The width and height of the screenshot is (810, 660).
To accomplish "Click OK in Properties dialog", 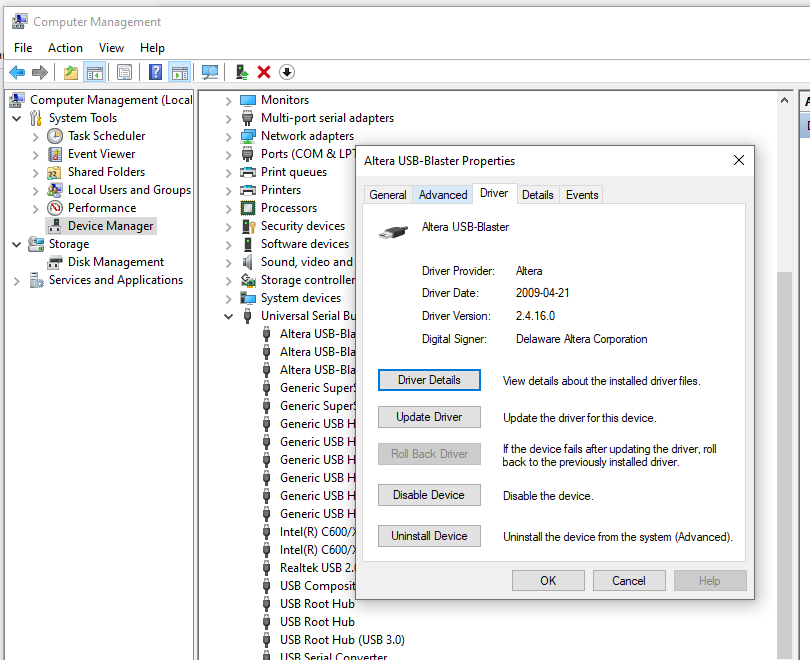I will point(548,581).
